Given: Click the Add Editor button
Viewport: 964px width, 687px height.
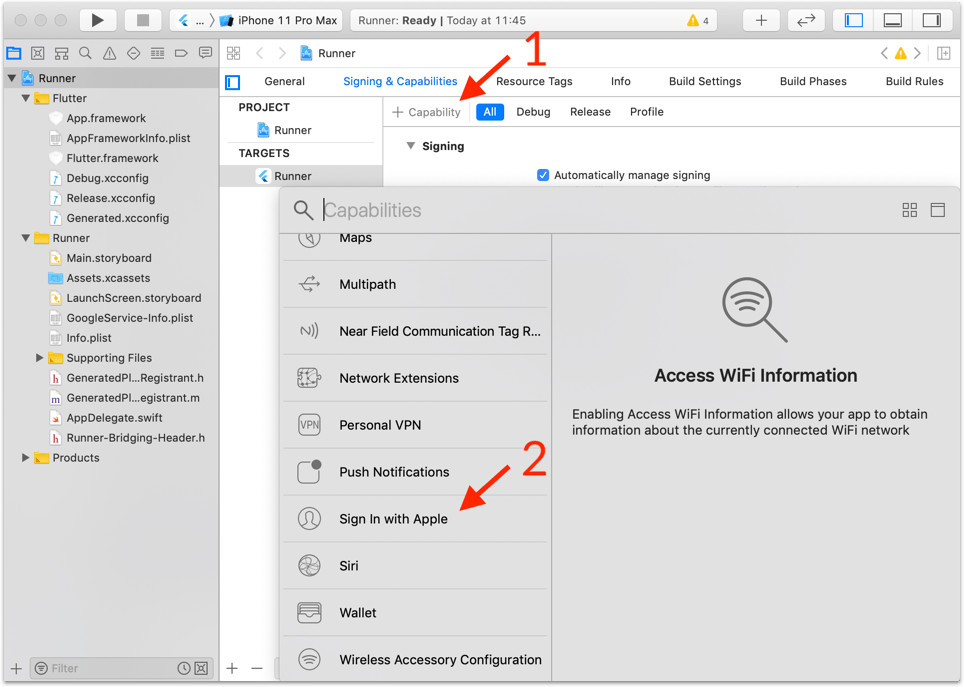Looking at the screenshot, I should [x=943, y=54].
